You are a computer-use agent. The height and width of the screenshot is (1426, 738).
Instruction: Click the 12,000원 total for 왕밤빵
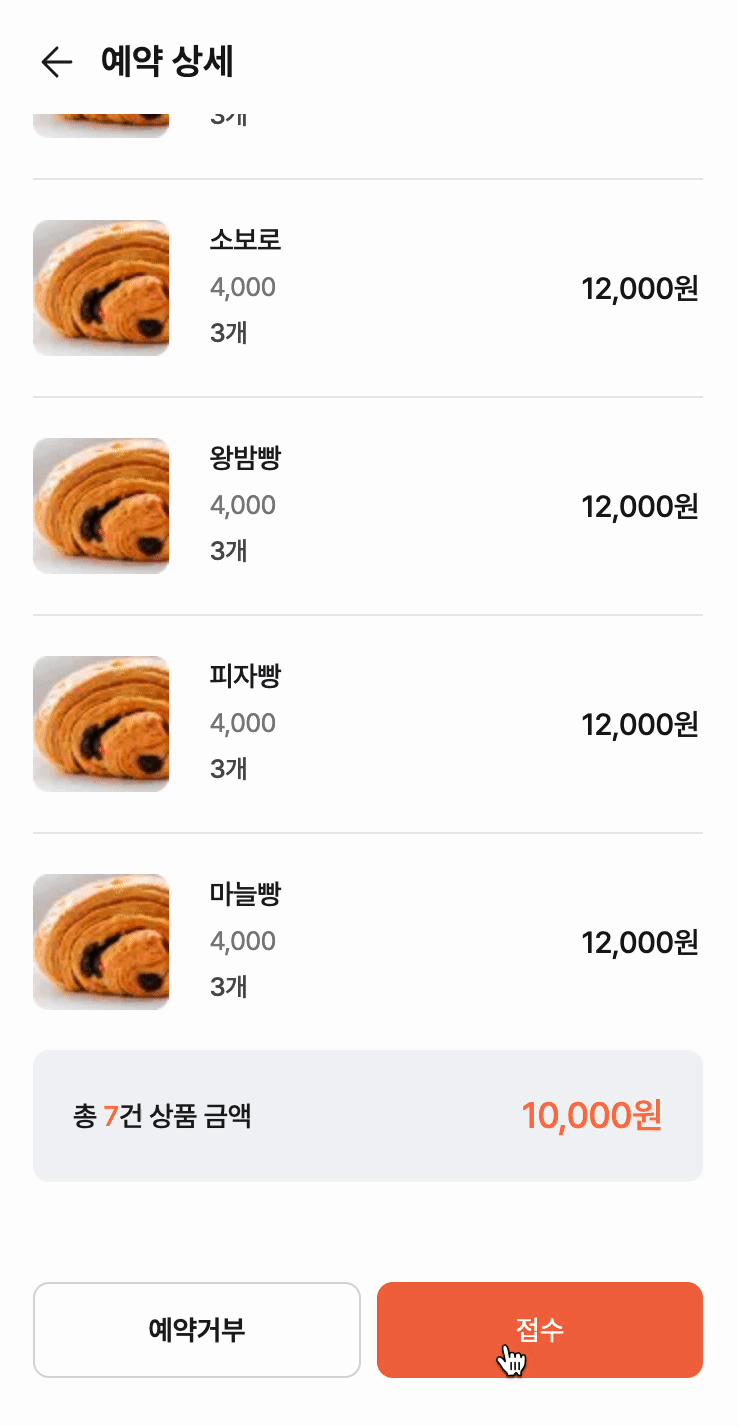pos(639,507)
